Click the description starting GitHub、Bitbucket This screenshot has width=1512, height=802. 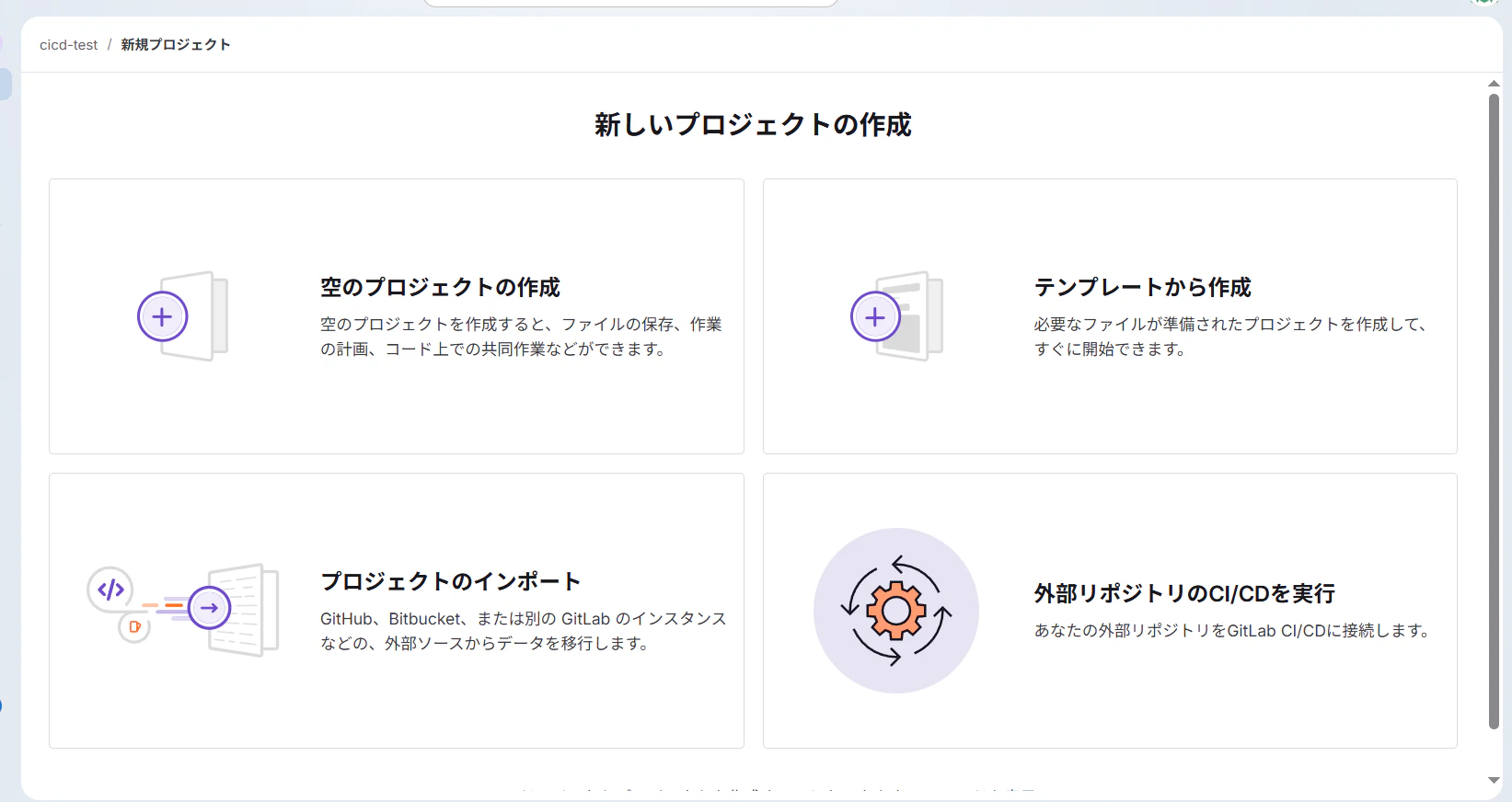click(x=523, y=631)
